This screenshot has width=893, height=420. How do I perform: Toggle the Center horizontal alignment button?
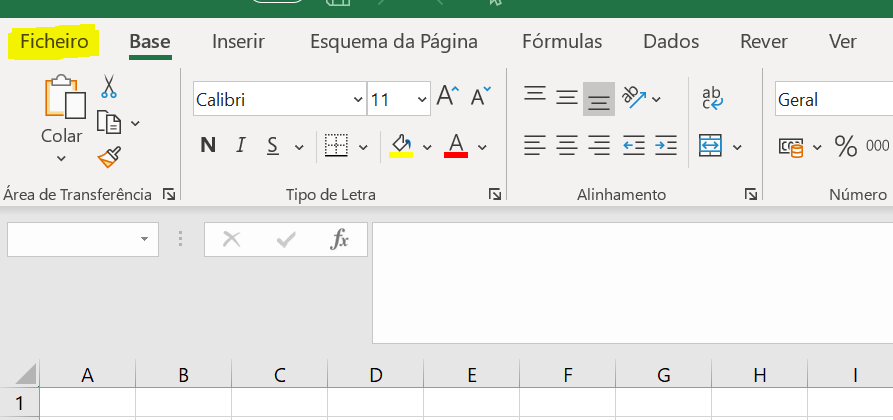coord(566,145)
